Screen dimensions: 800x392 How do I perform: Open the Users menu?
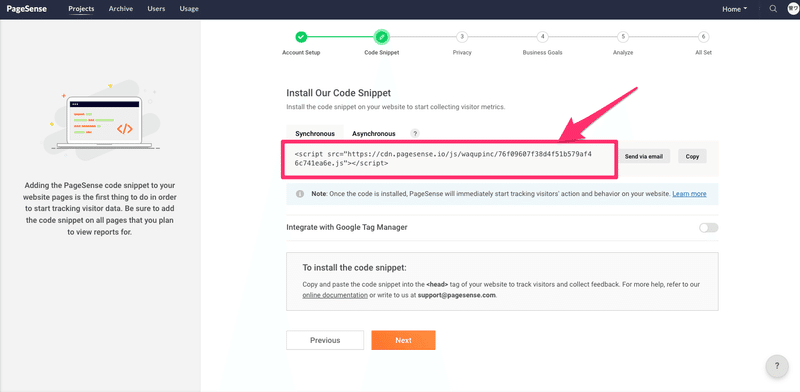(x=156, y=9)
